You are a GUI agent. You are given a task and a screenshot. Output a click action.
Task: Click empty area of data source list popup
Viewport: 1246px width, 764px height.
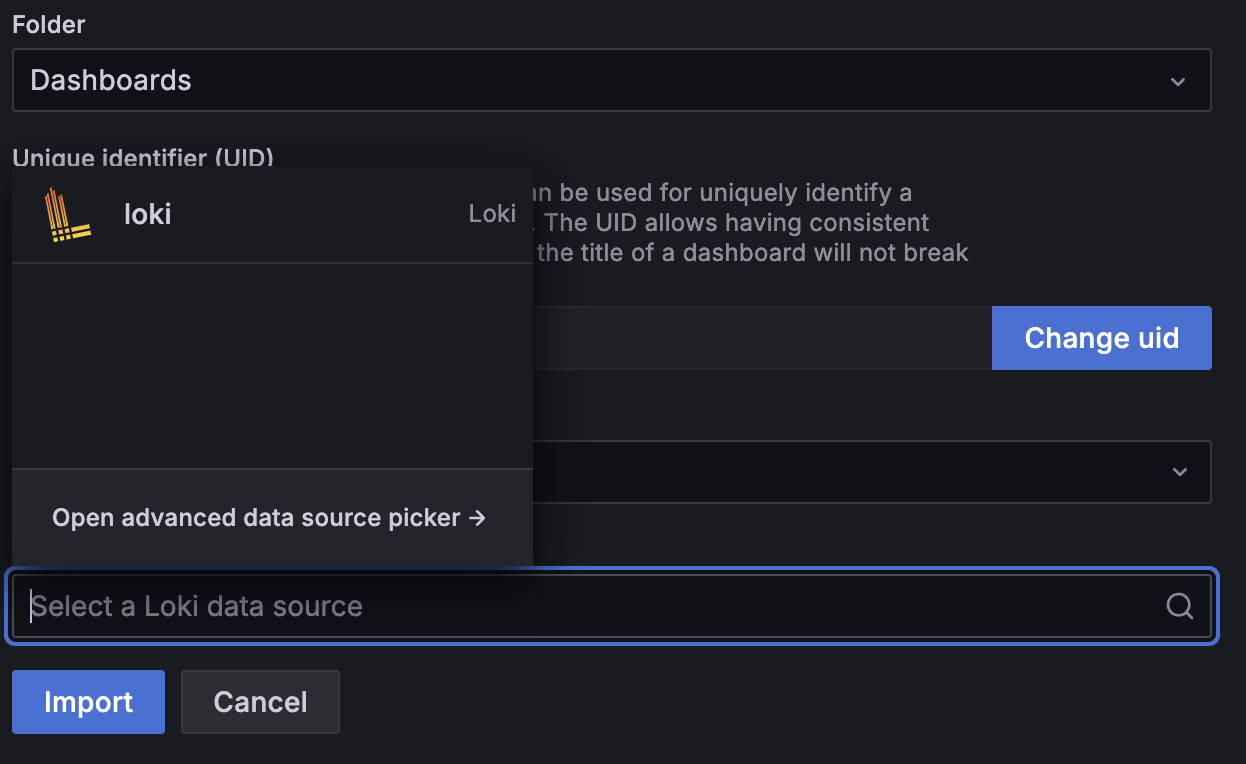click(272, 366)
